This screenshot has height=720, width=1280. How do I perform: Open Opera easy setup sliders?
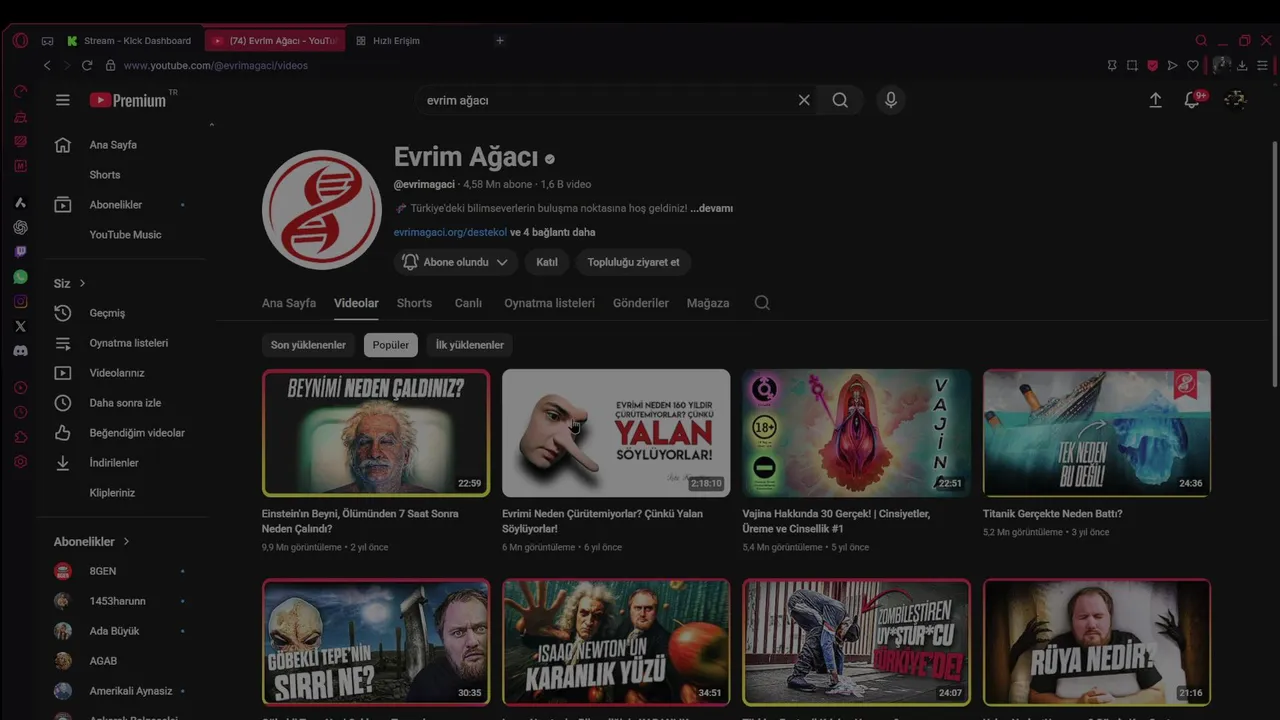point(1262,65)
